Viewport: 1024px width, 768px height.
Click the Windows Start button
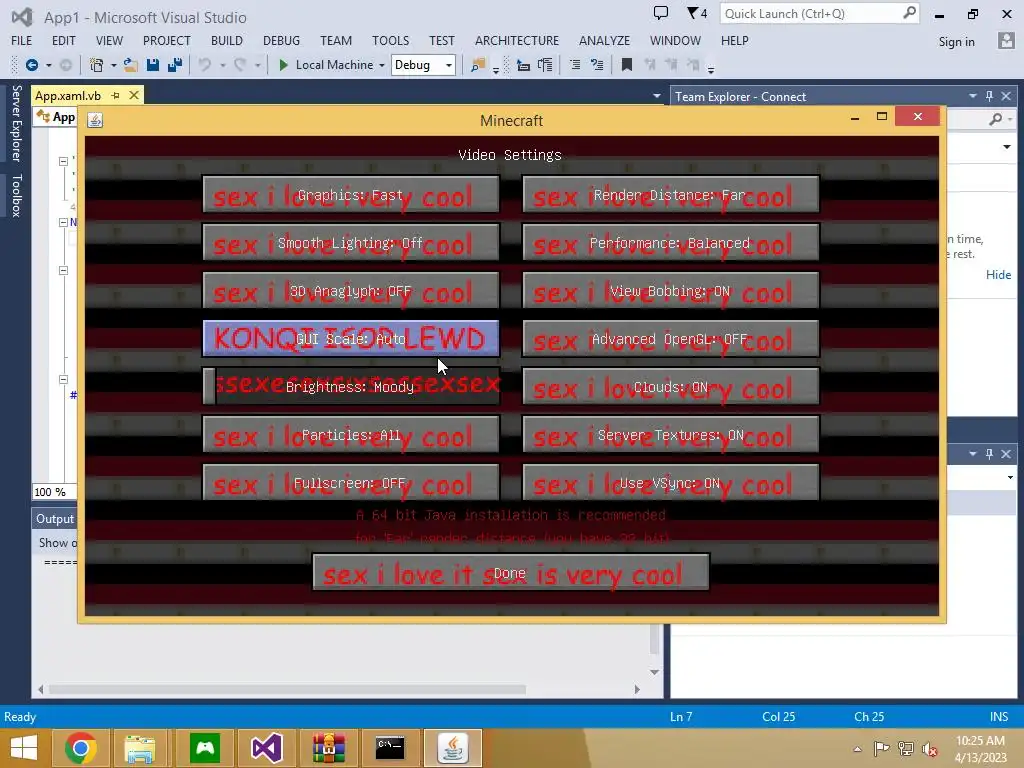pyautogui.click(x=24, y=748)
